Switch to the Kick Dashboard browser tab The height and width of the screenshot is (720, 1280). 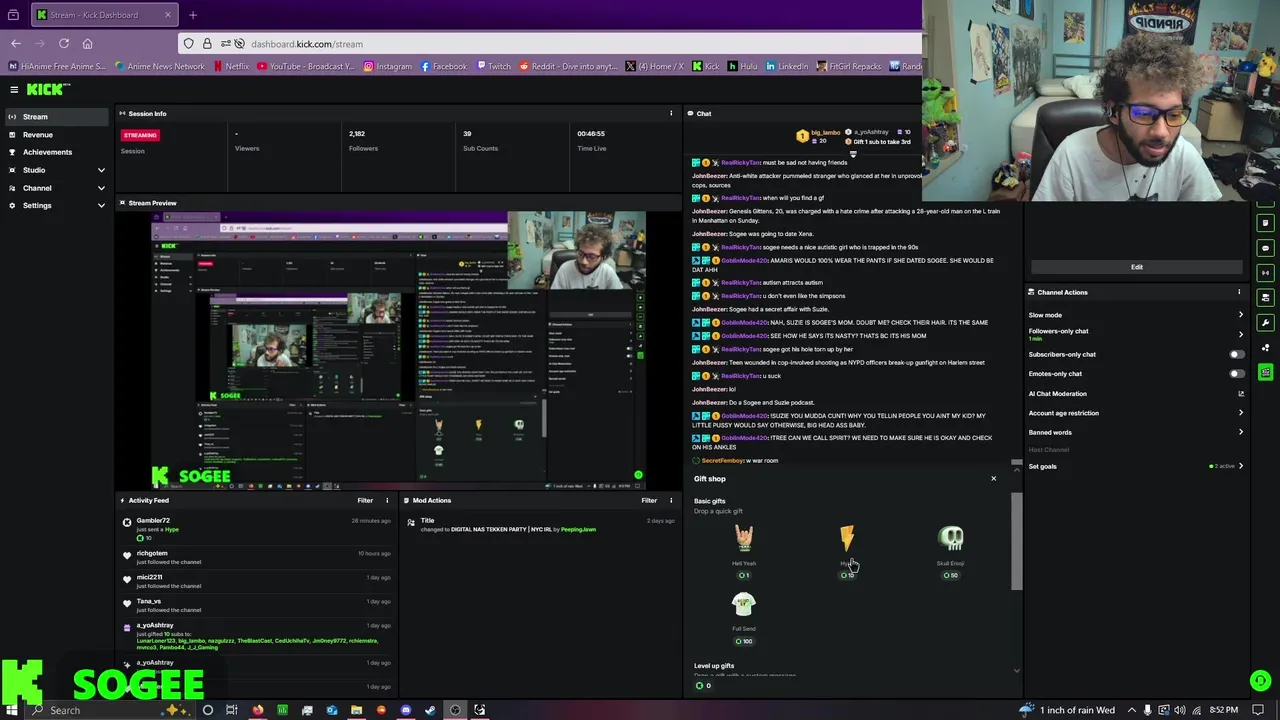[103, 15]
